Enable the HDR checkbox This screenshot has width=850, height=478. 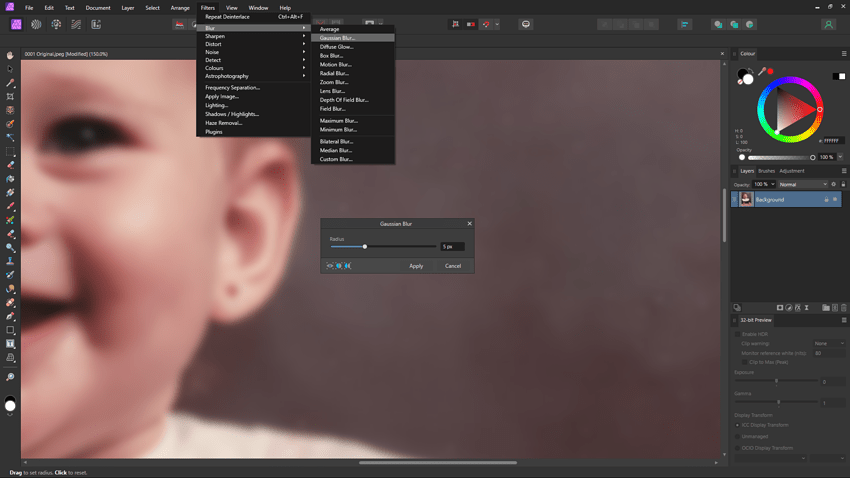point(738,334)
